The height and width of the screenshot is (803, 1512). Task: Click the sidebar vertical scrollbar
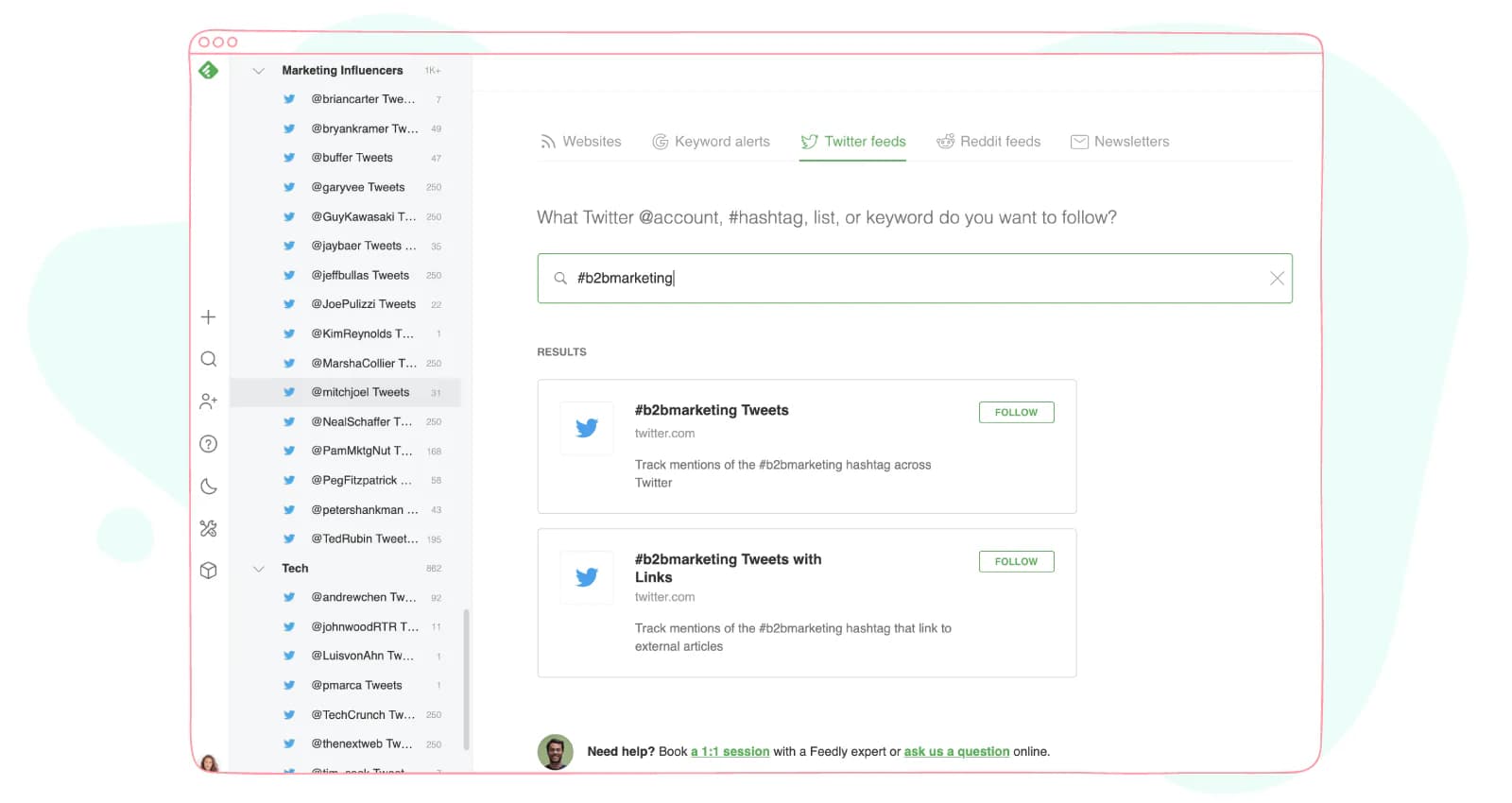(467, 679)
